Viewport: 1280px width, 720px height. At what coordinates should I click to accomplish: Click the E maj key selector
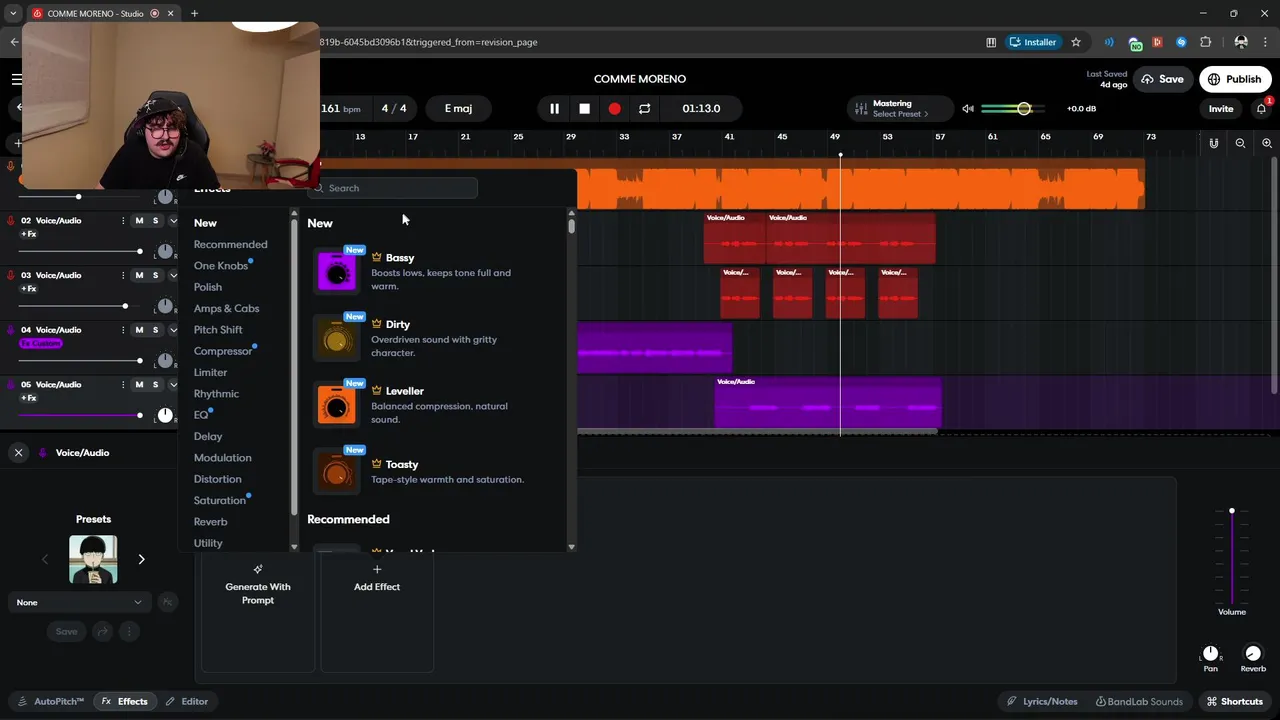tap(458, 108)
